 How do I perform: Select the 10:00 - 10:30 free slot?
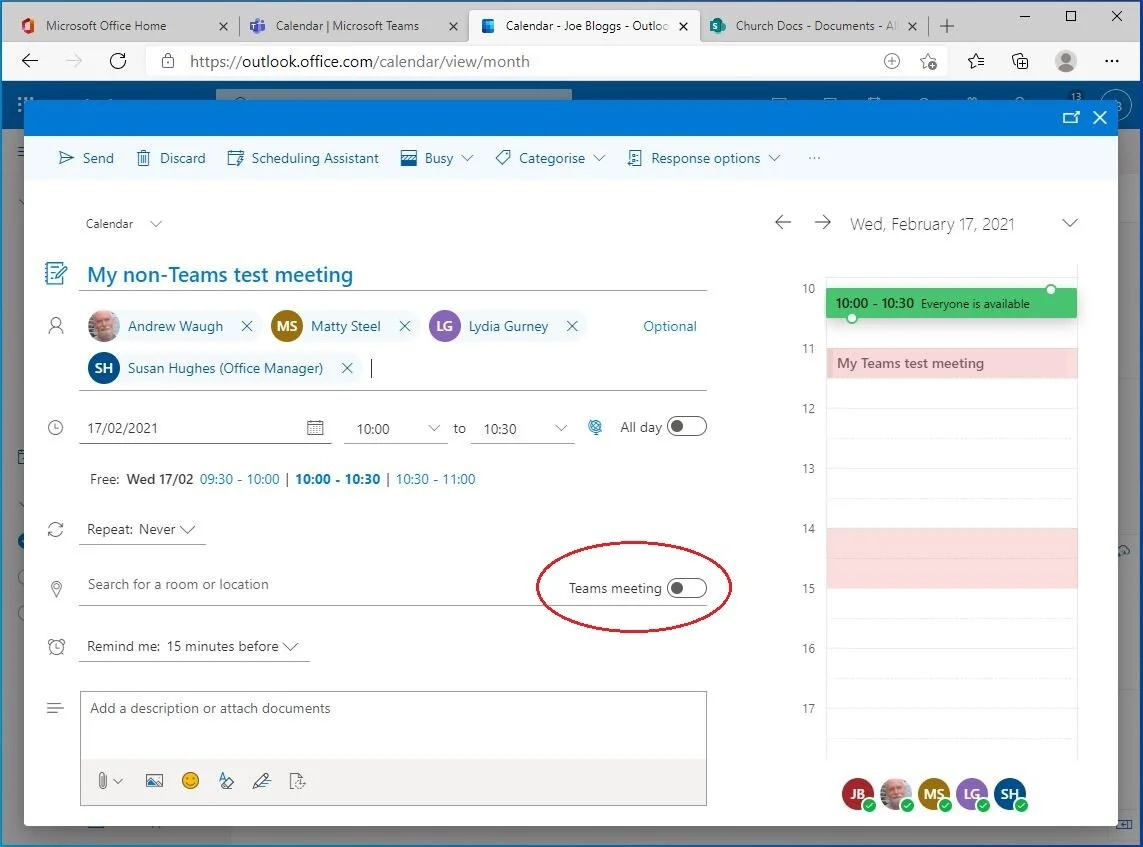click(338, 479)
